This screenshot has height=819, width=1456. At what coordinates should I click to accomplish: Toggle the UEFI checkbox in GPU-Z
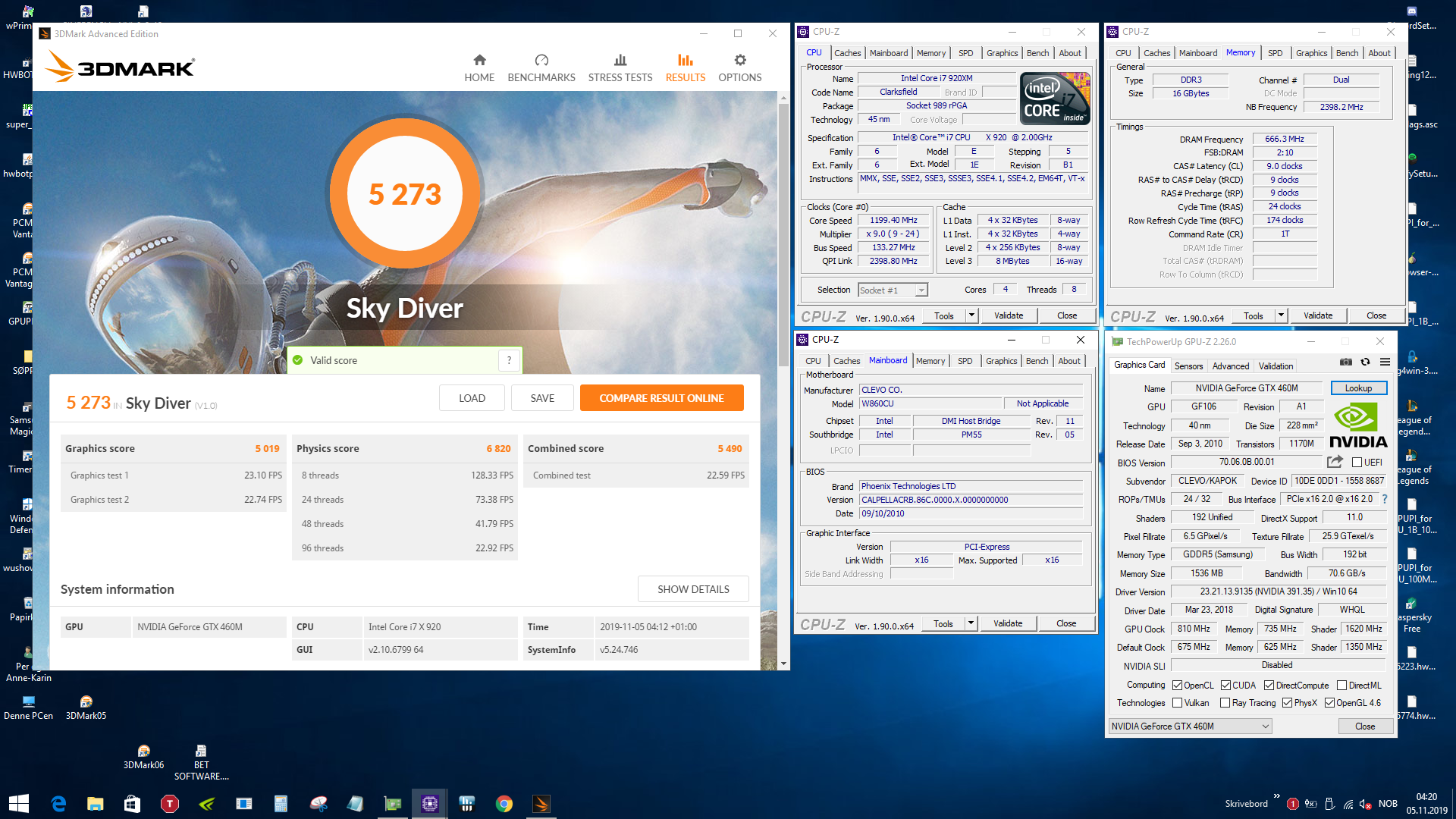(x=1357, y=462)
